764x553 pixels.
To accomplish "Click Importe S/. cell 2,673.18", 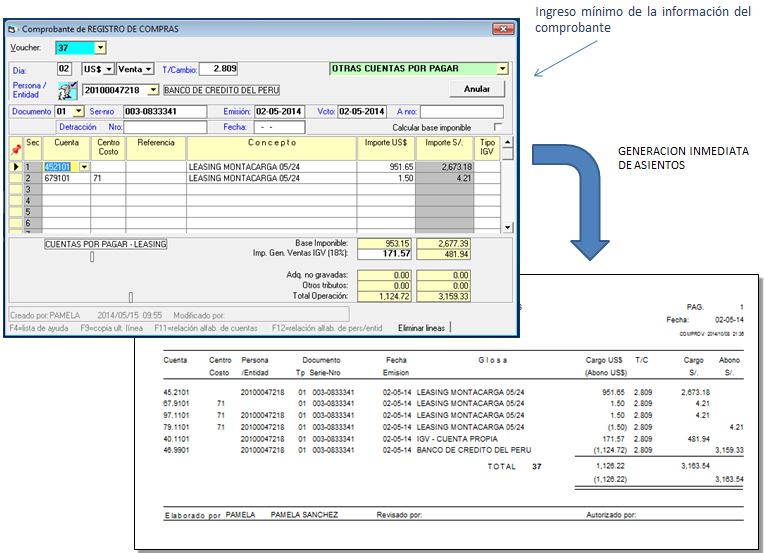I will 444,167.
